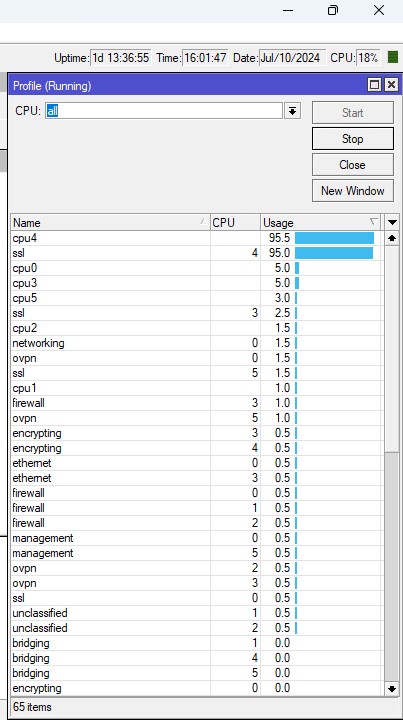
Task: Click the cpu4 usage bar at 95.5
Action: tap(334, 238)
